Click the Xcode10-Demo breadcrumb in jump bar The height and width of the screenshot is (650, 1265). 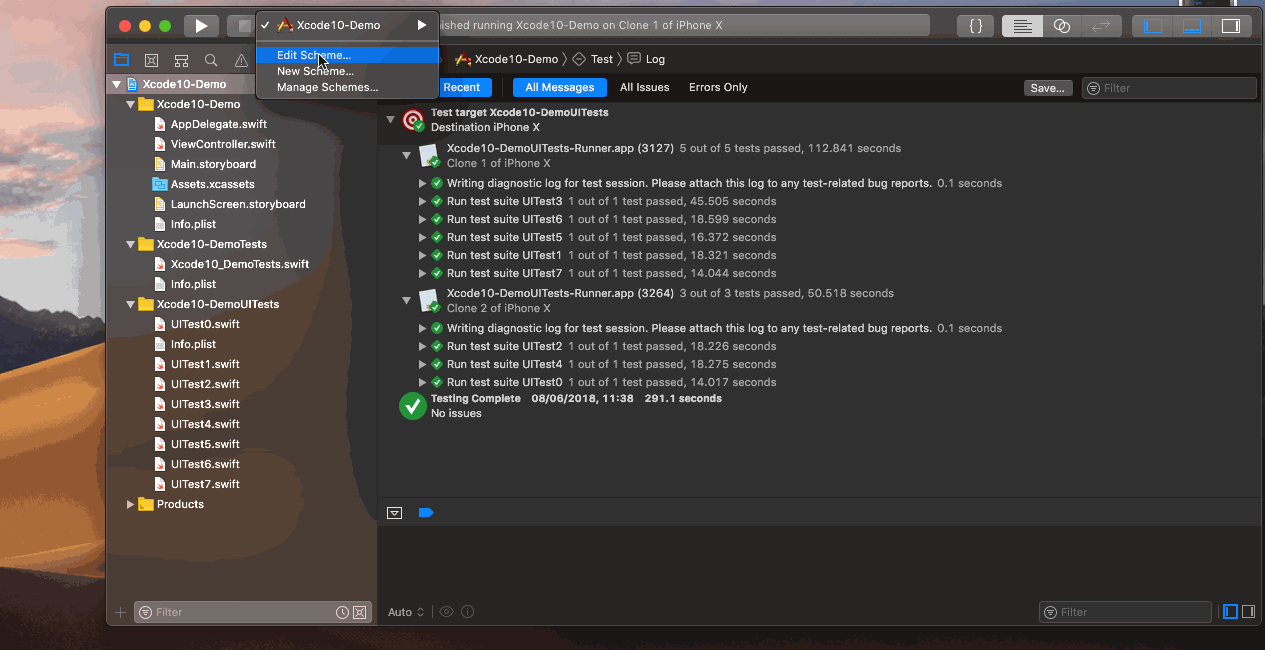pyautogui.click(x=507, y=59)
